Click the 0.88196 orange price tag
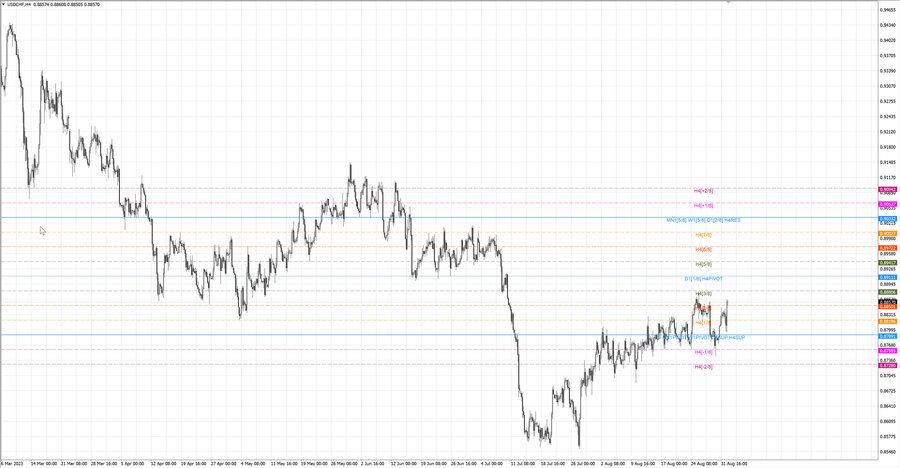The height and width of the screenshot is (468, 900). (x=888, y=322)
